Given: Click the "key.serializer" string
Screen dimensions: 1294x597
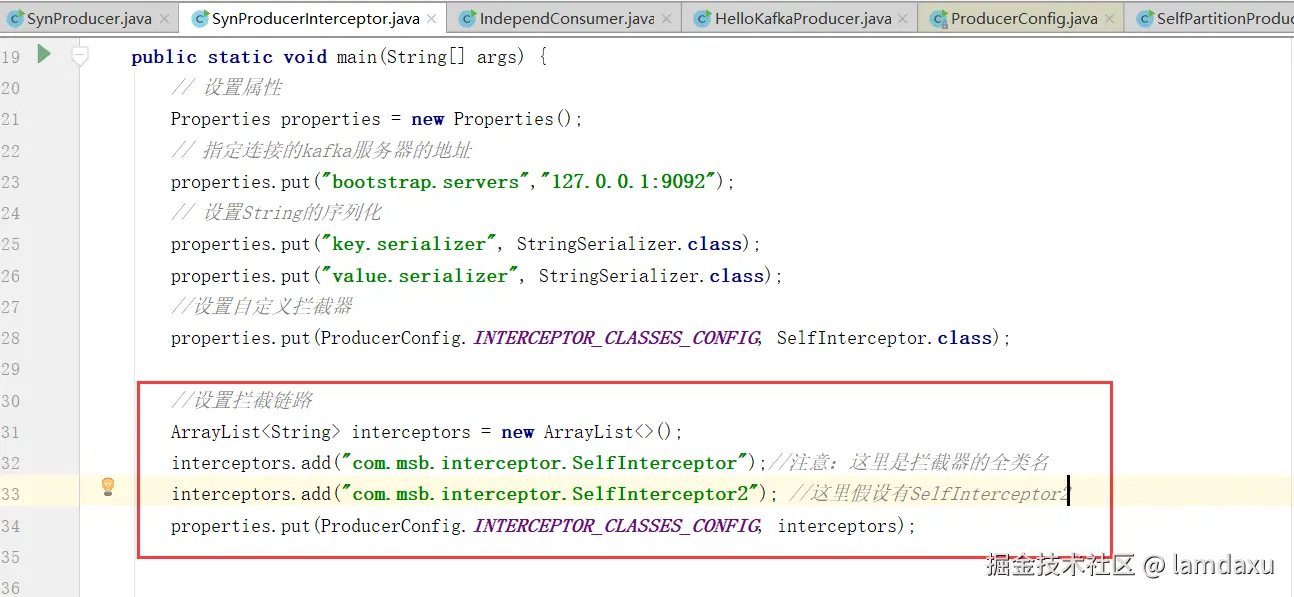Looking at the screenshot, I should [410, 244].
